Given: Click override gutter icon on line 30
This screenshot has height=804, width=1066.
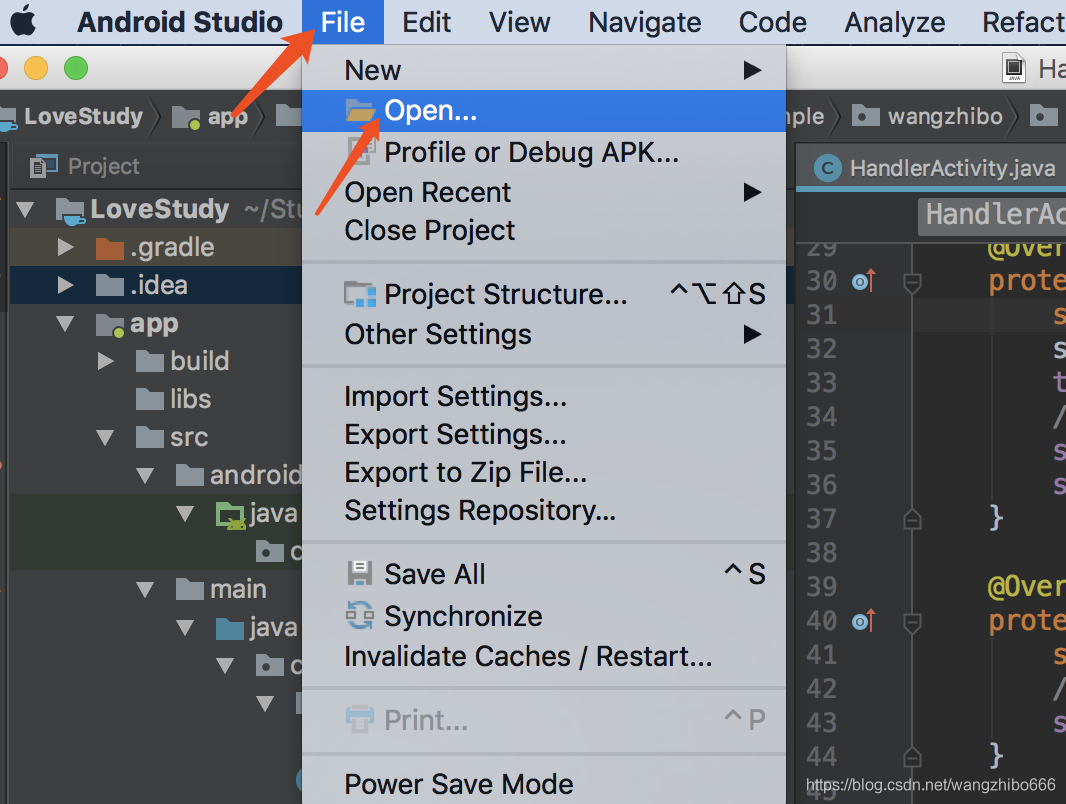Looking at the screenshot, I should pos(863,280).
